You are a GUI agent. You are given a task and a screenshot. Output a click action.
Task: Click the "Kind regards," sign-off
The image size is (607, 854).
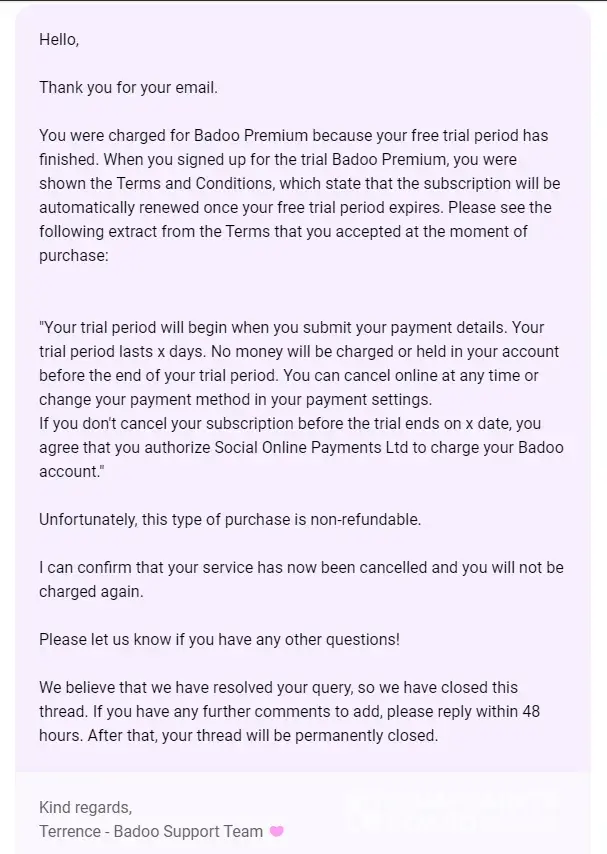point(85,807)
